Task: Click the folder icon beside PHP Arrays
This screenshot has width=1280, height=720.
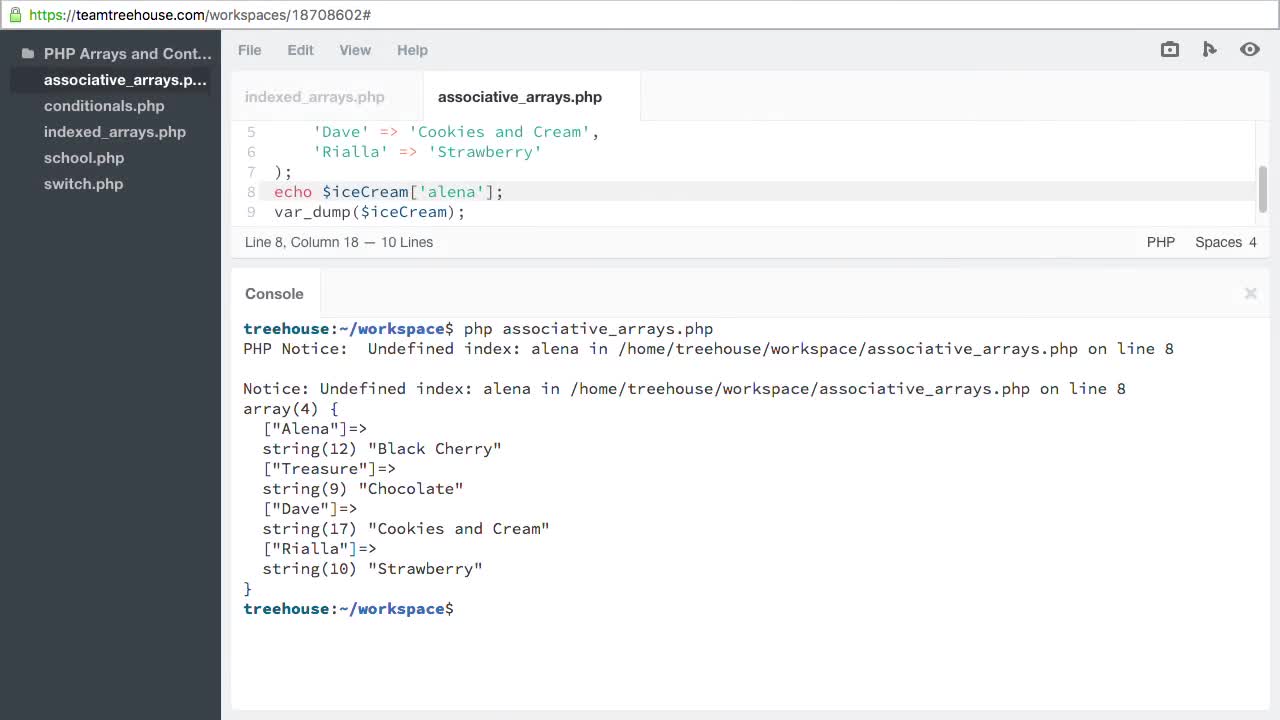Action: (x=28, y=54)
